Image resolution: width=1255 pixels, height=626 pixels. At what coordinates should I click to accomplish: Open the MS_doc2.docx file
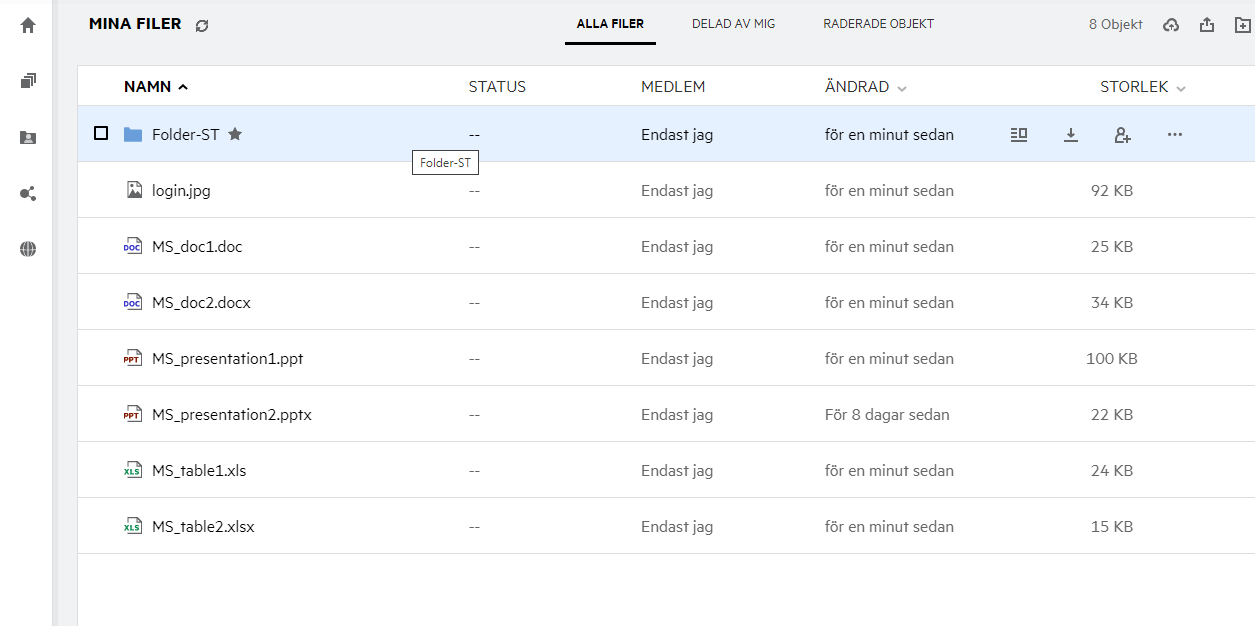point(201,302)
